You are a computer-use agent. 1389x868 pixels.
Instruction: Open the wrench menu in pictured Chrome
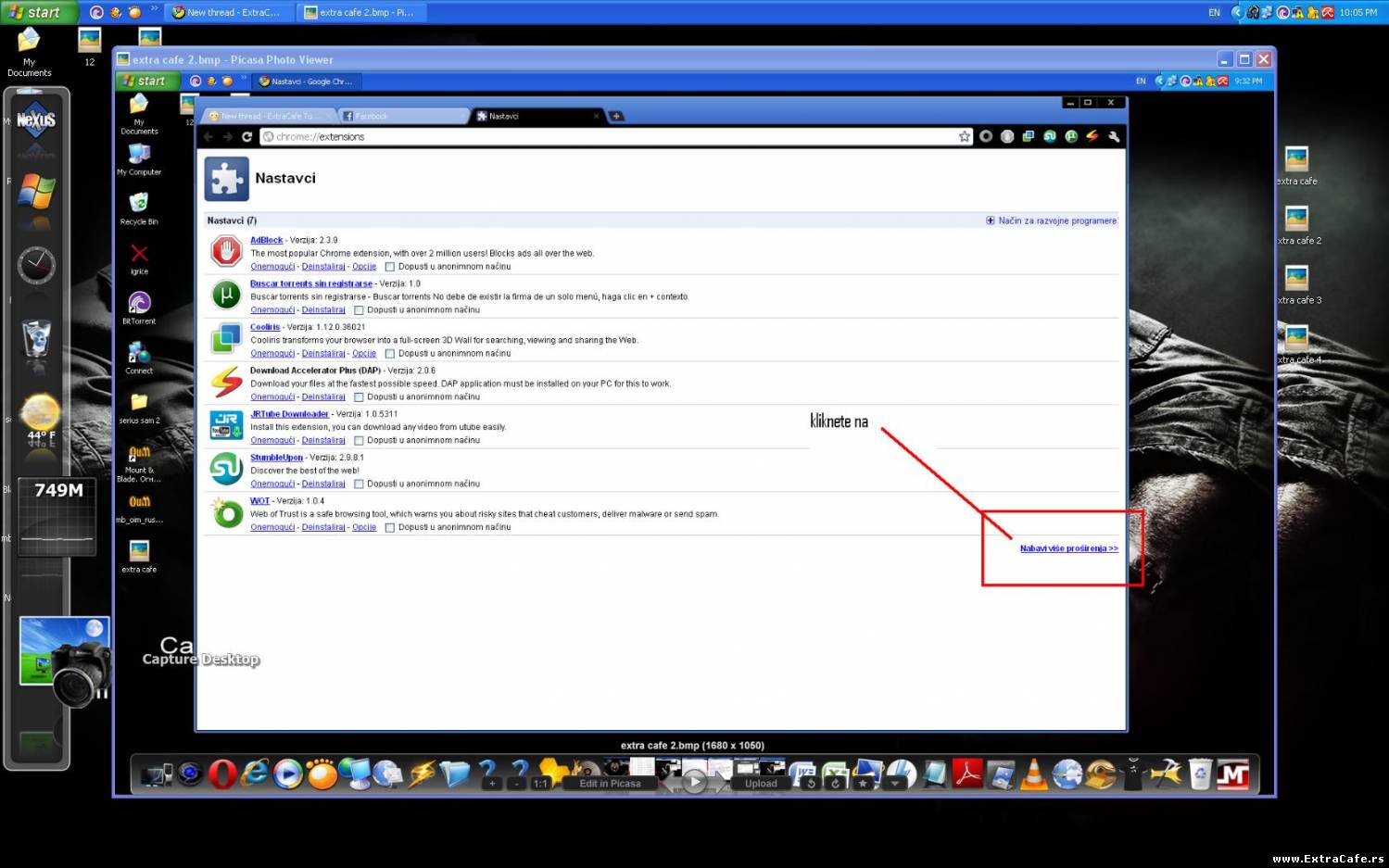pos(1114,137)
